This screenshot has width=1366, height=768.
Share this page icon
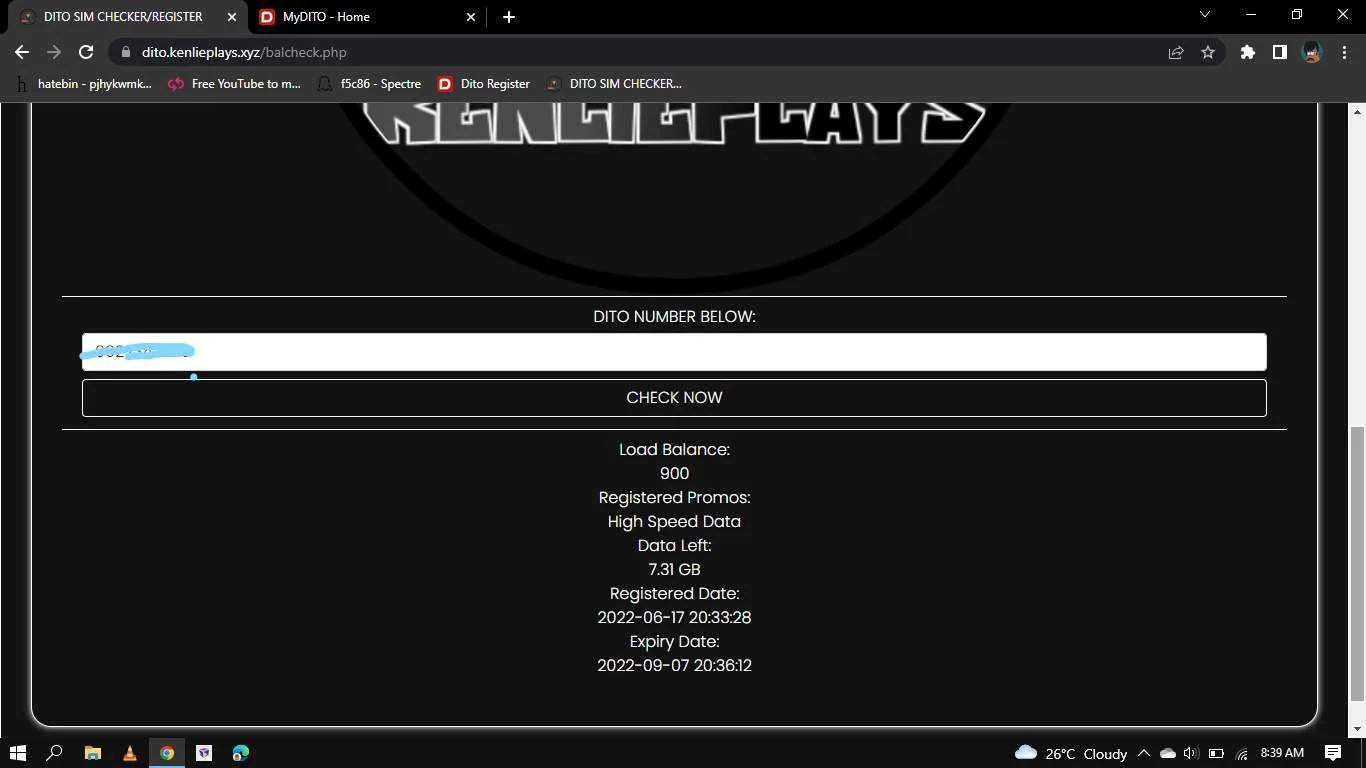click(1176, 52)
